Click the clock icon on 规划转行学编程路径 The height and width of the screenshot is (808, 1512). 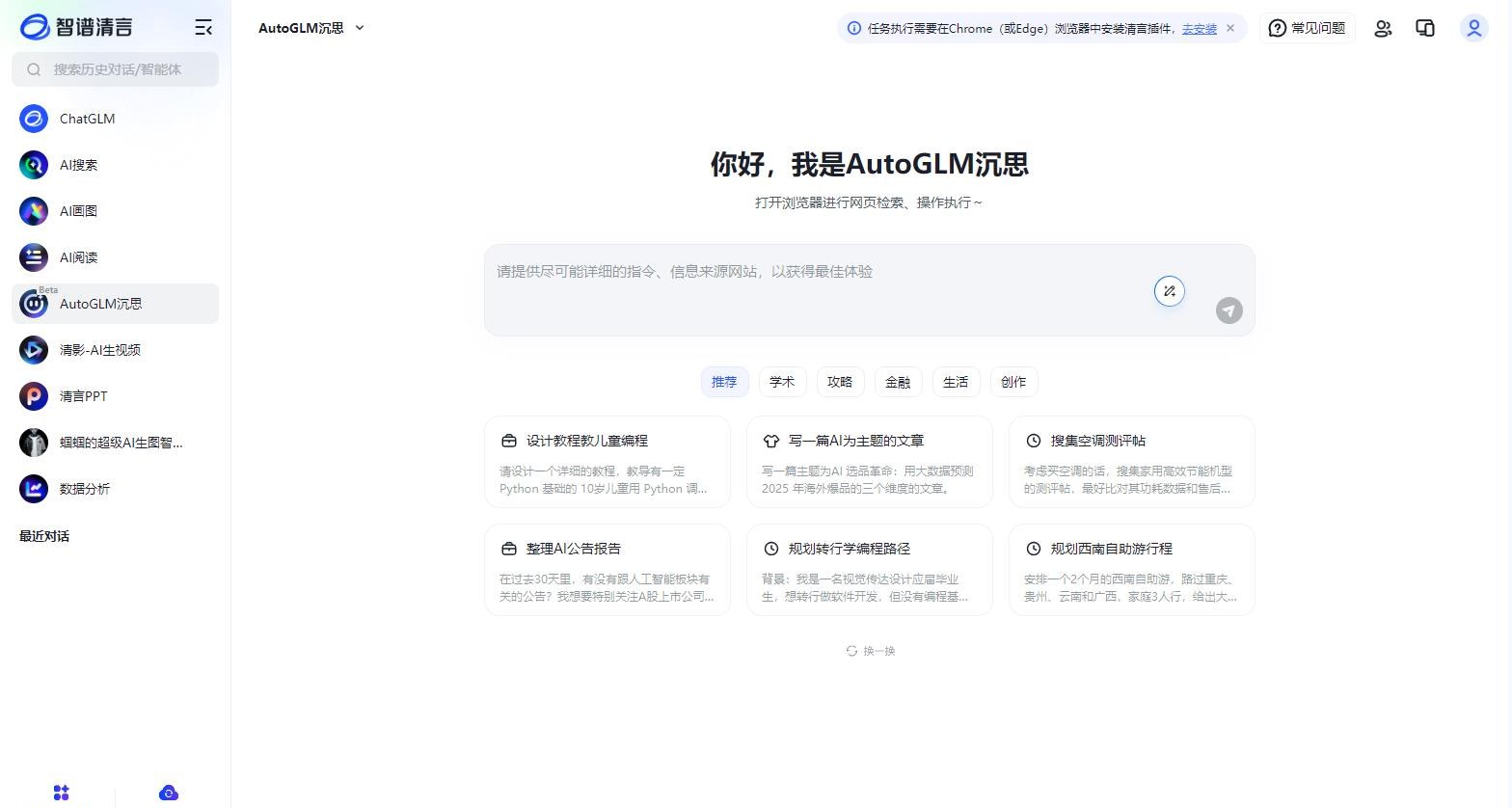click(x=771, y=549)
